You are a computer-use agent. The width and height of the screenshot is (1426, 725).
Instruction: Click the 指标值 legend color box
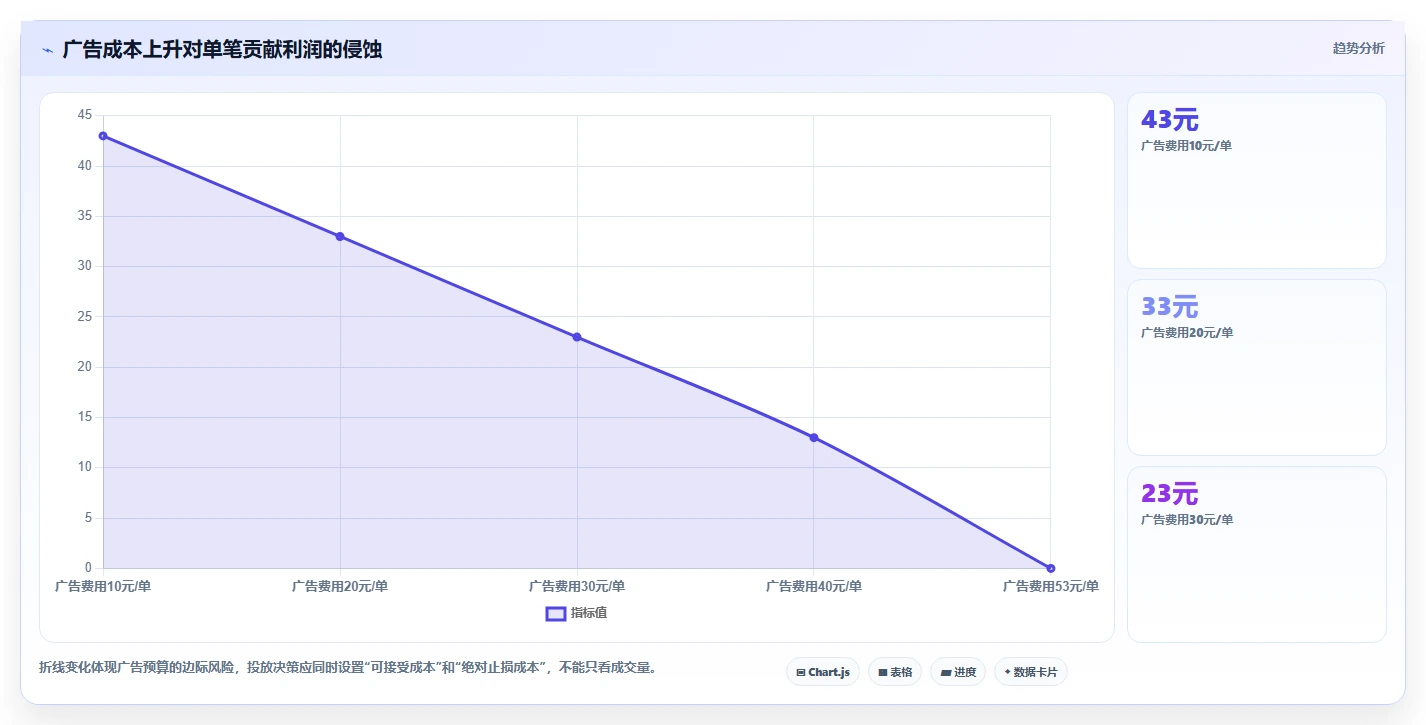556,613
